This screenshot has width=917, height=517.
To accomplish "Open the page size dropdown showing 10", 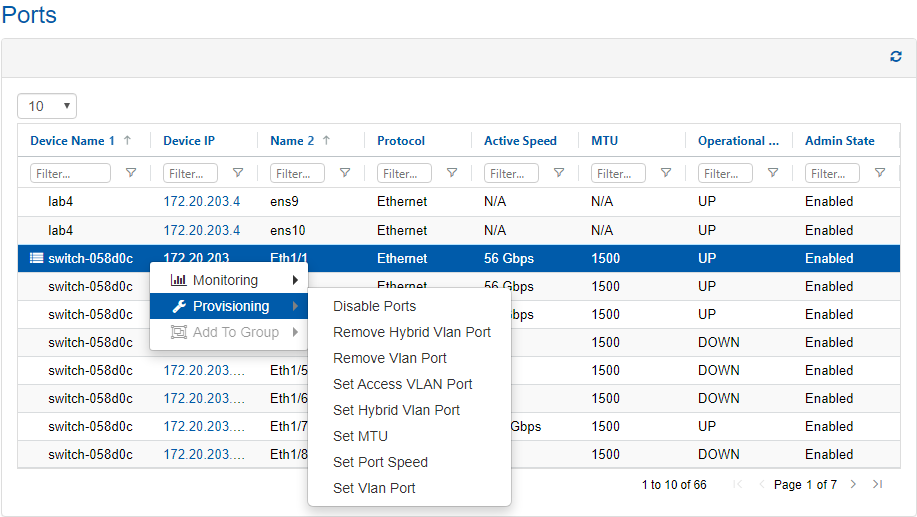I will 47,106.
